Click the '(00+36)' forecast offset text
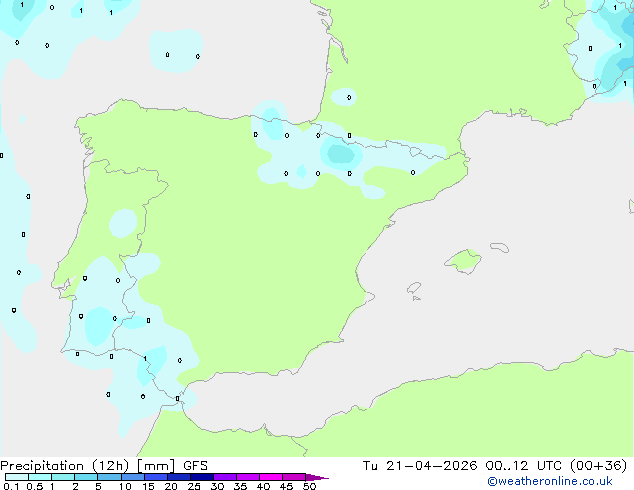634x490 pixels. [598, 466]
